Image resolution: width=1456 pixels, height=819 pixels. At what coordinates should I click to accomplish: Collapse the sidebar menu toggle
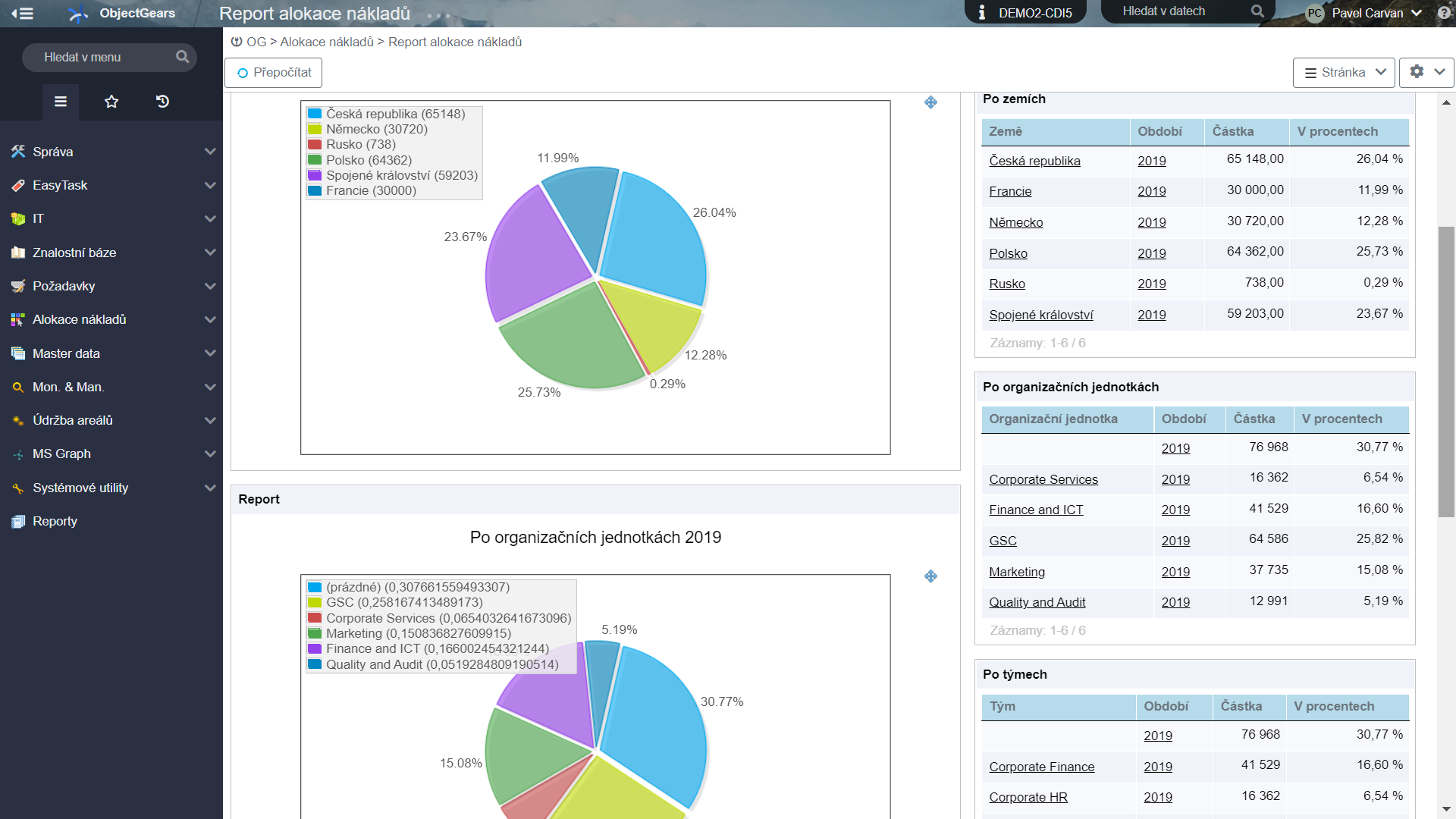(22, 13)
